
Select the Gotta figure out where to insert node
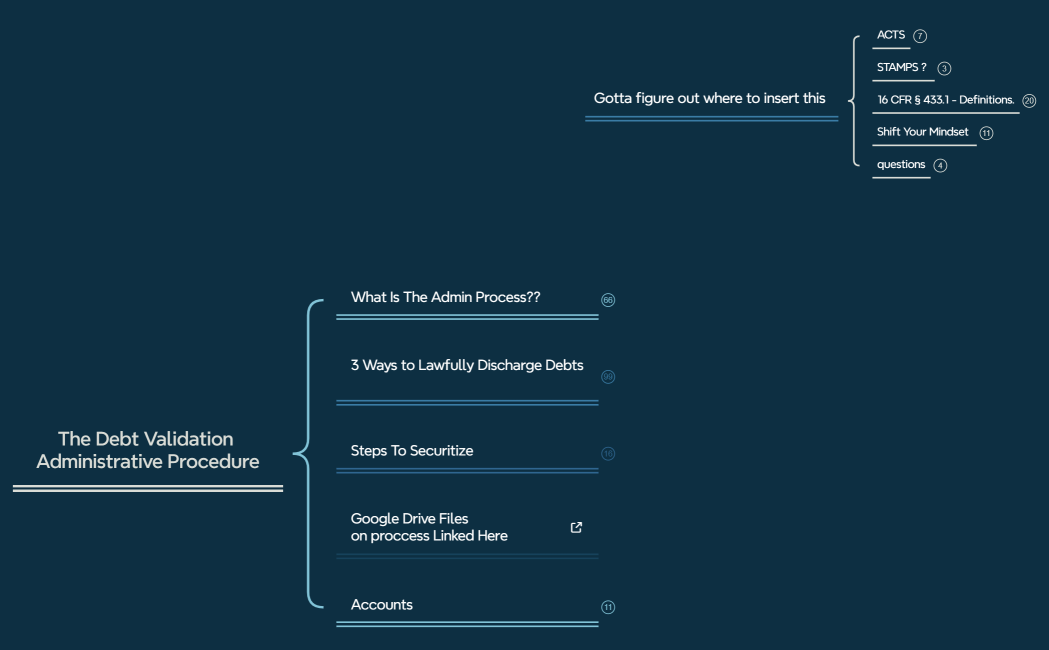710,98
